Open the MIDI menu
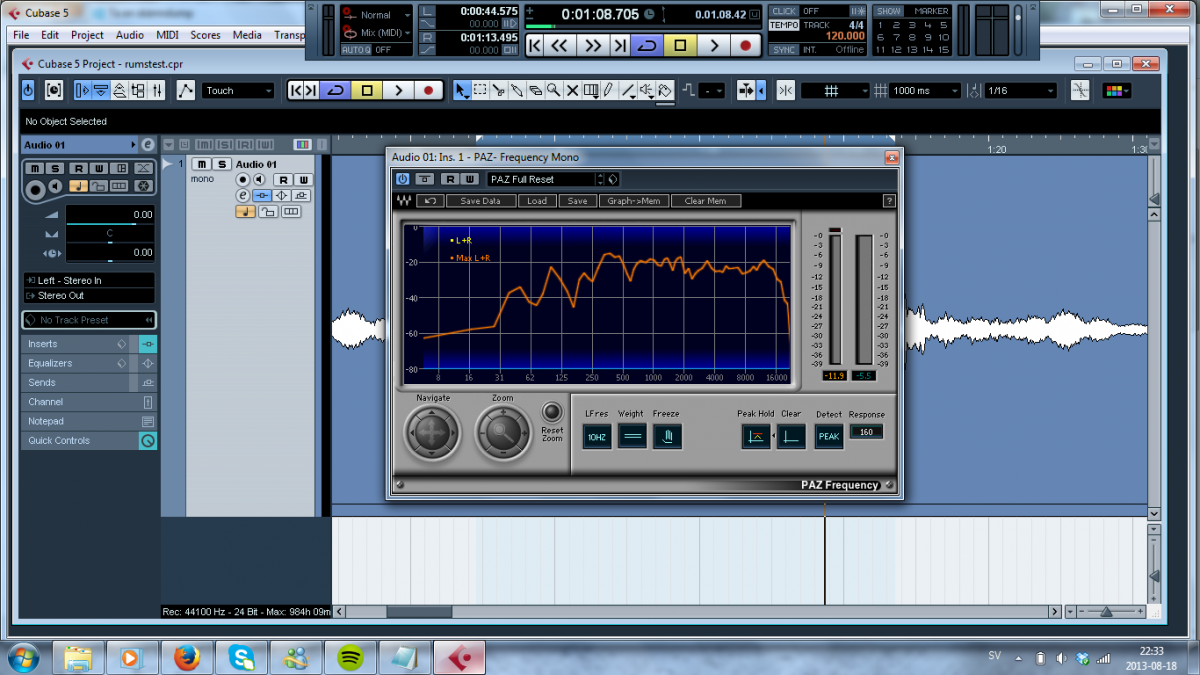1200x675 pixels. point(167,35)
